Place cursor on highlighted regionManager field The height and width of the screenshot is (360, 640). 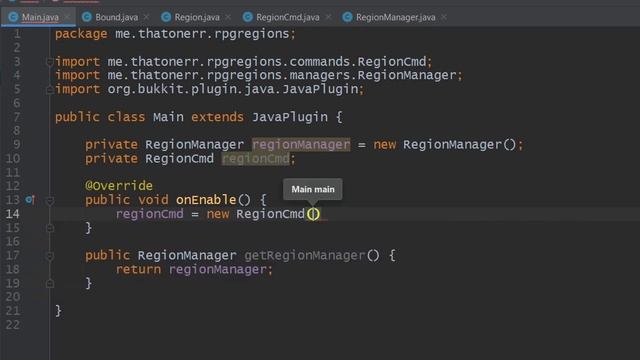coord(301,144)
